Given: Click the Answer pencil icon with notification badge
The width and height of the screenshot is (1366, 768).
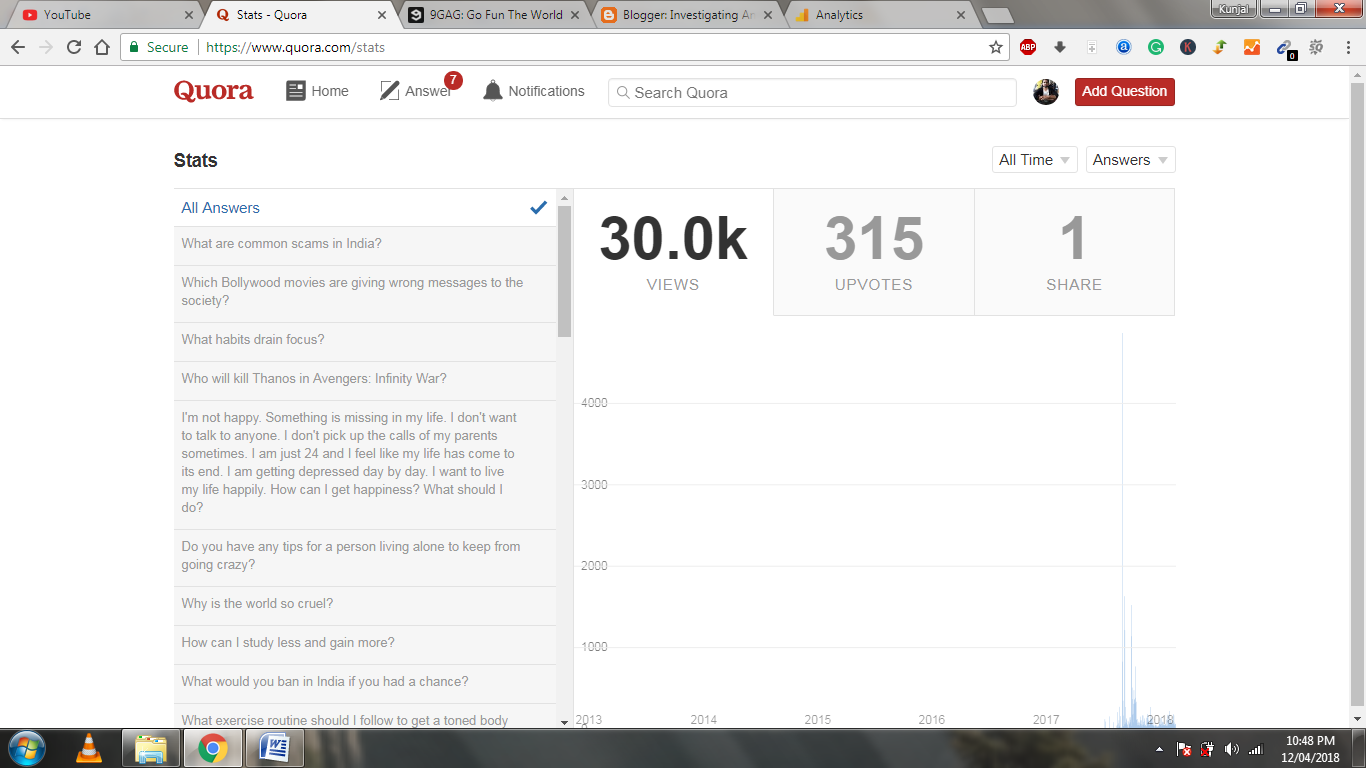Looking at the screenshot, I should tap(388, 91).
